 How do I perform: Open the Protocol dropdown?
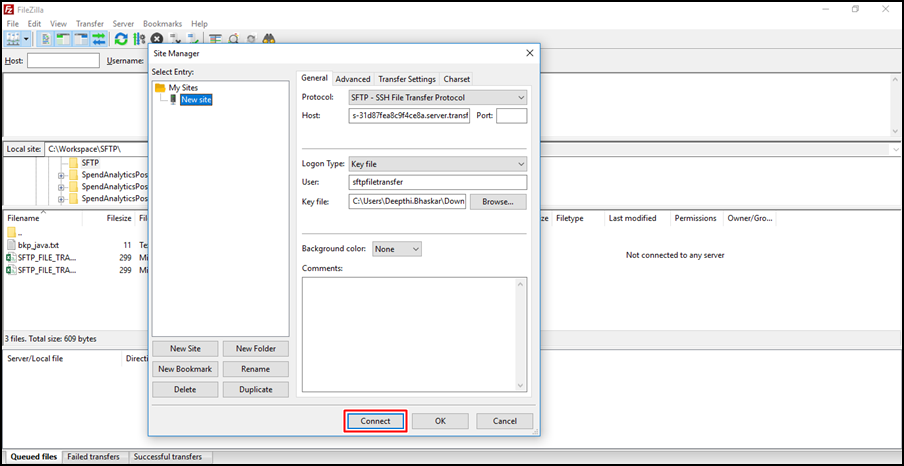(x=438, y=97)
